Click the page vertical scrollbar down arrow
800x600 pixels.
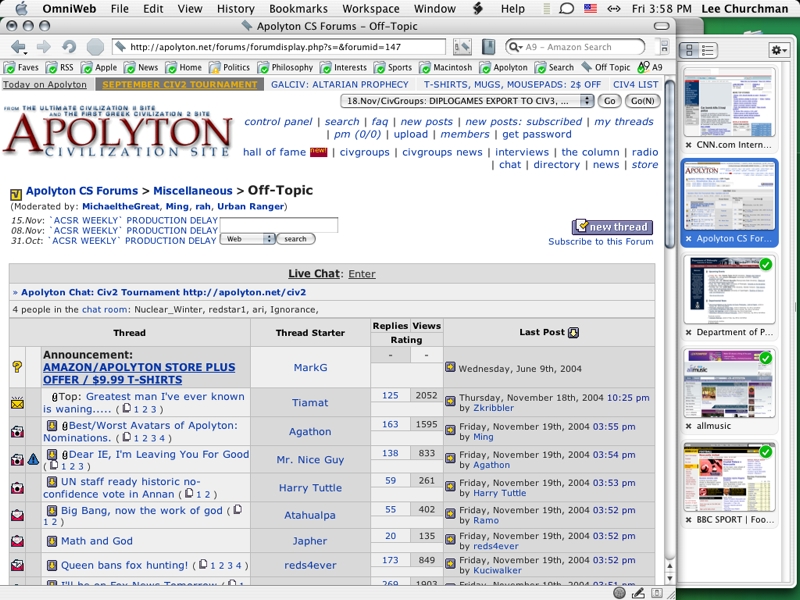point(668,578)
